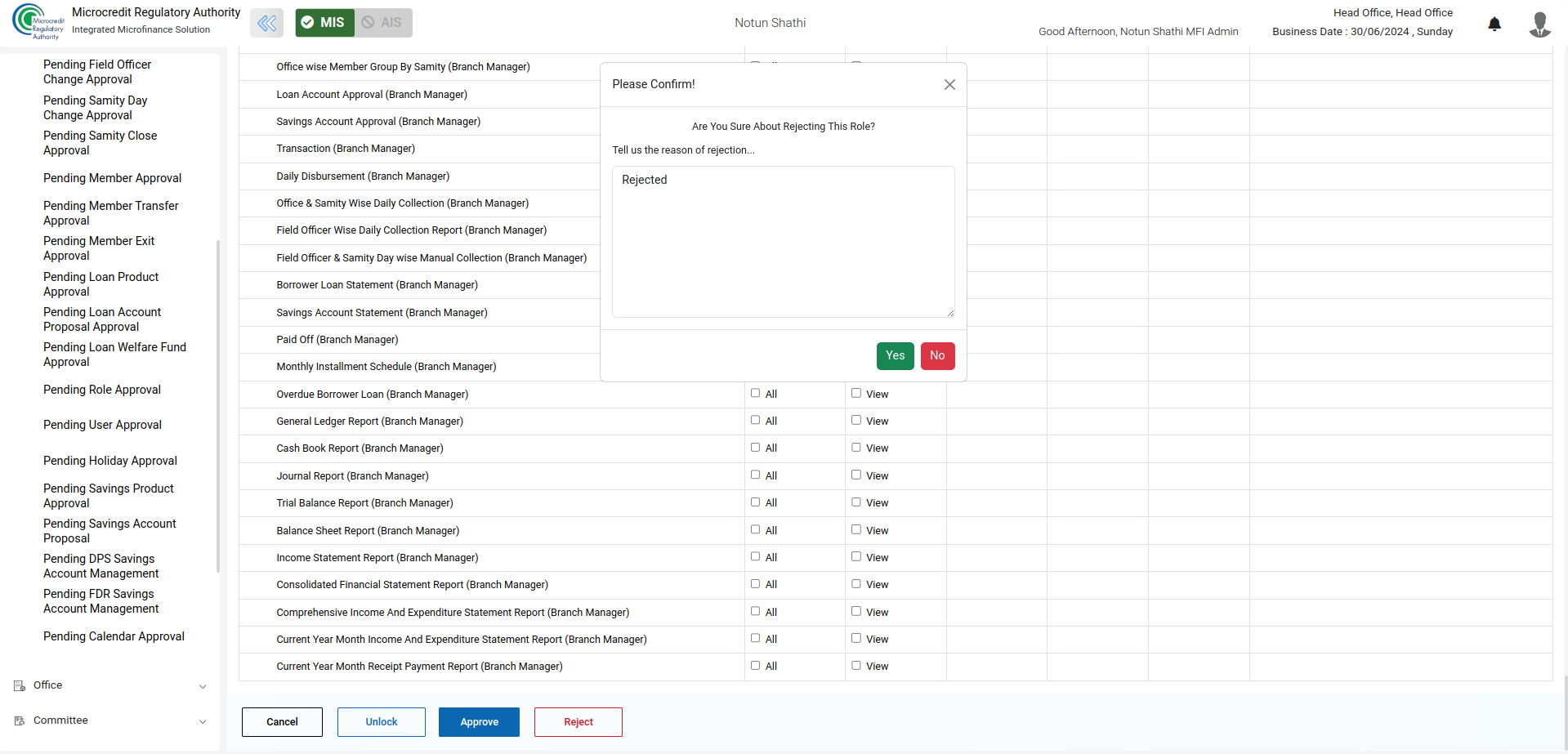The image size is (1568, 754).
Task: Open the user profile avatar
Action: click(1539, 24)
